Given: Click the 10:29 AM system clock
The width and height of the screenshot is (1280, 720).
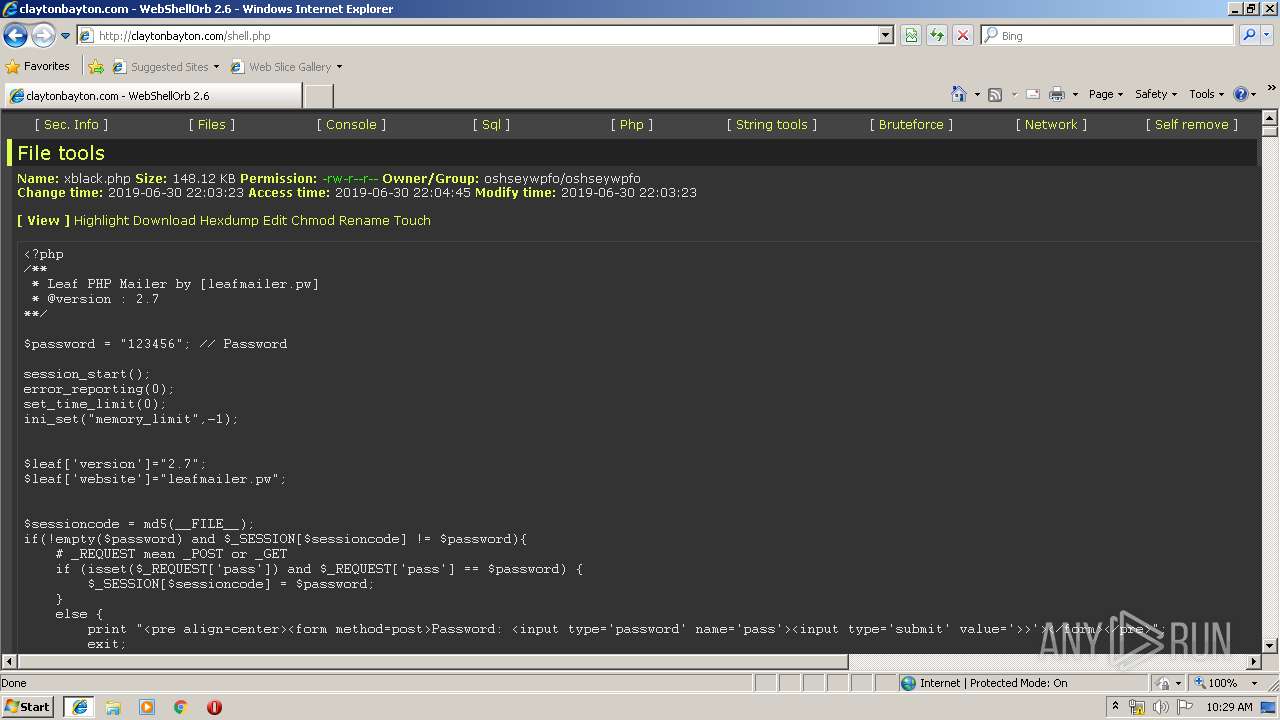Looking at the screenshot, I should click(x=1229, y=707).
